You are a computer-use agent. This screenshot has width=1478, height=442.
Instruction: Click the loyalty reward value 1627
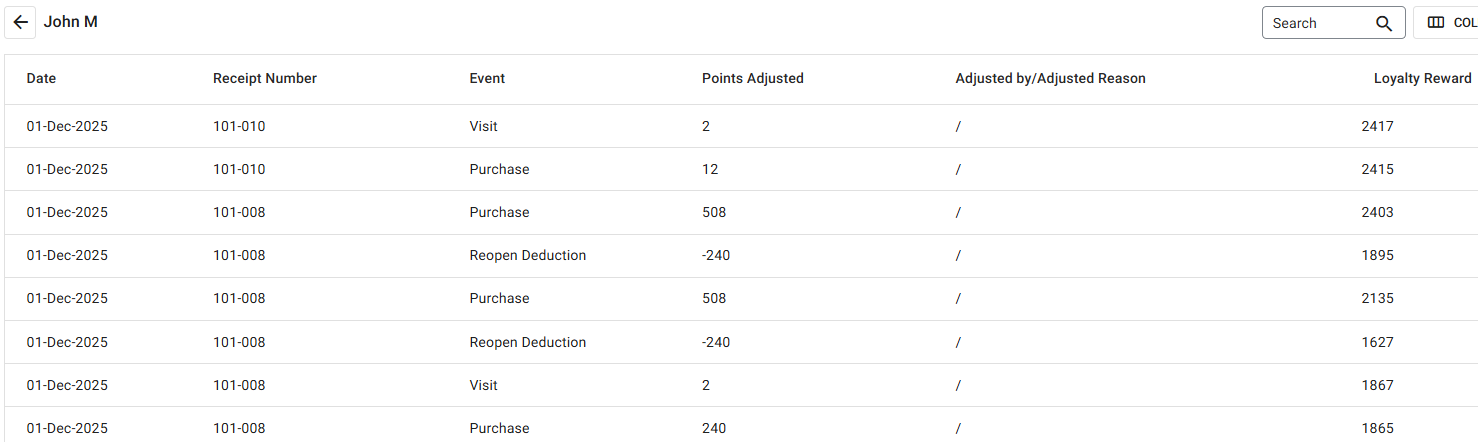[1377, 342]
